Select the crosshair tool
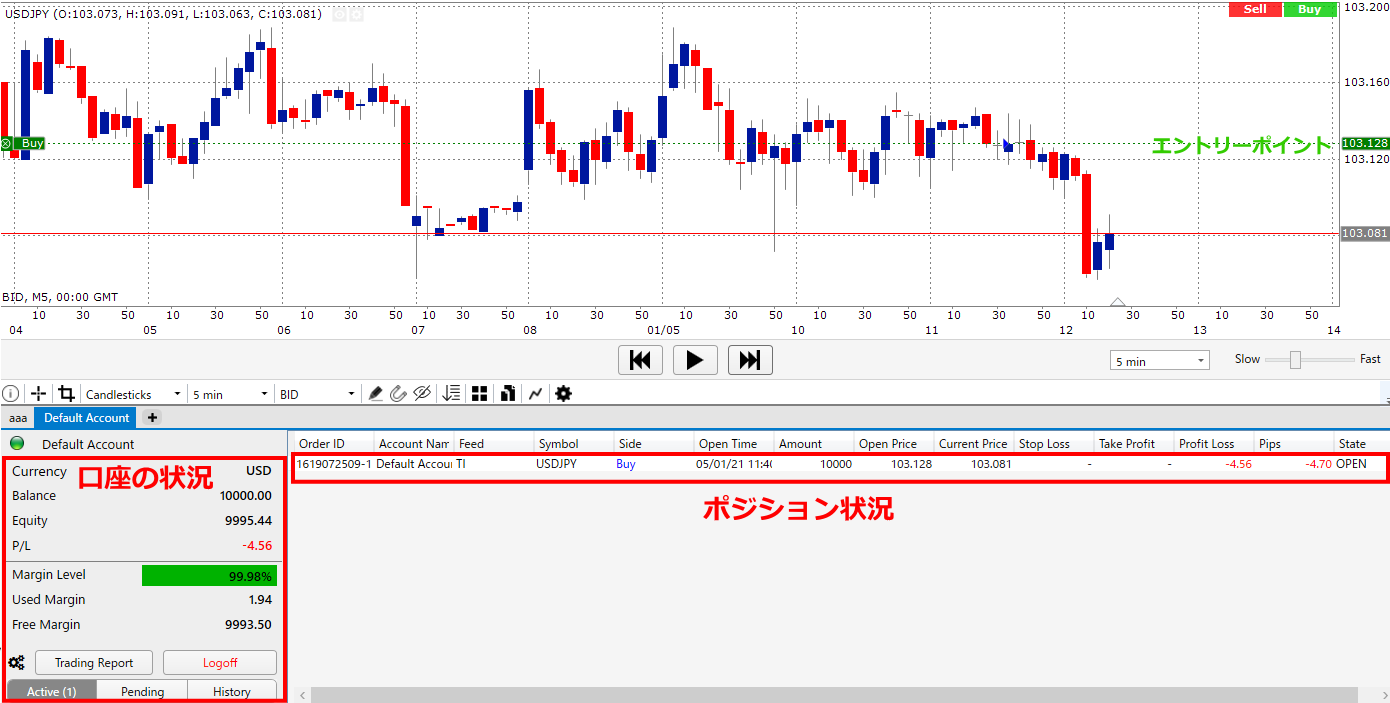 (x=38, y=393)
